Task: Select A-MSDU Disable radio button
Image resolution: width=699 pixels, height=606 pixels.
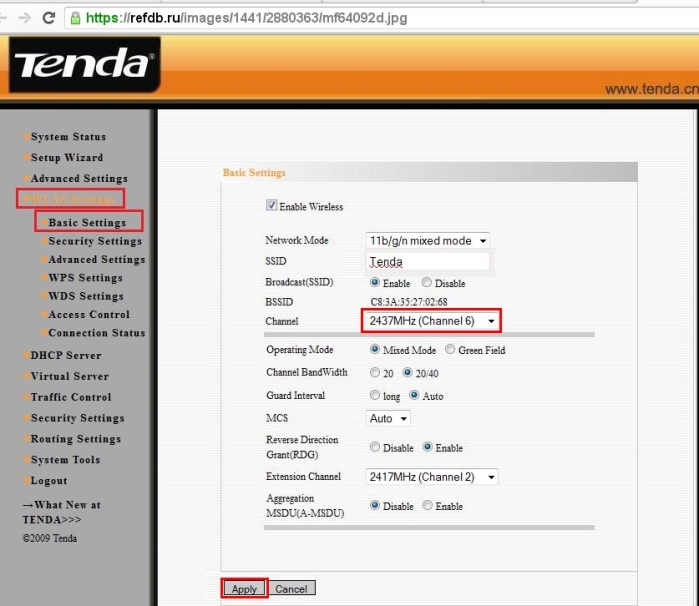Action: point(374,505)
